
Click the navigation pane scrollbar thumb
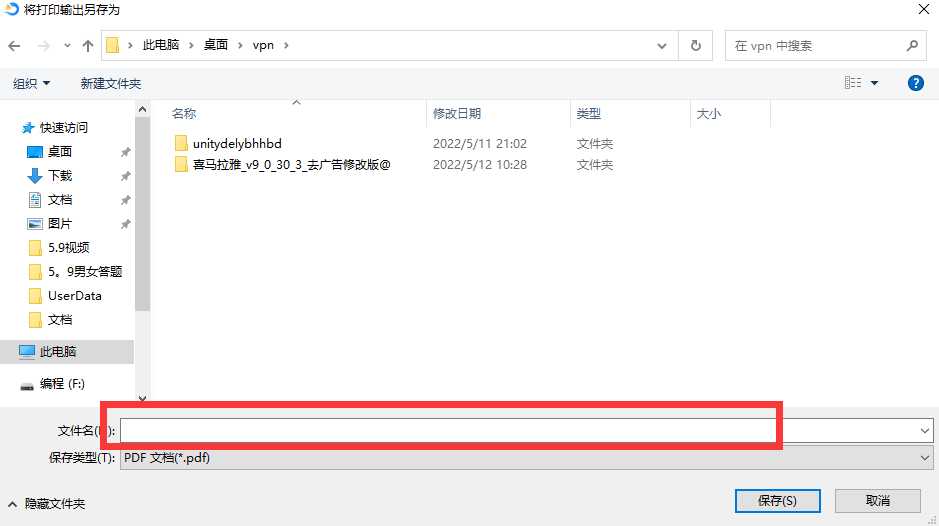click(142, 213)
